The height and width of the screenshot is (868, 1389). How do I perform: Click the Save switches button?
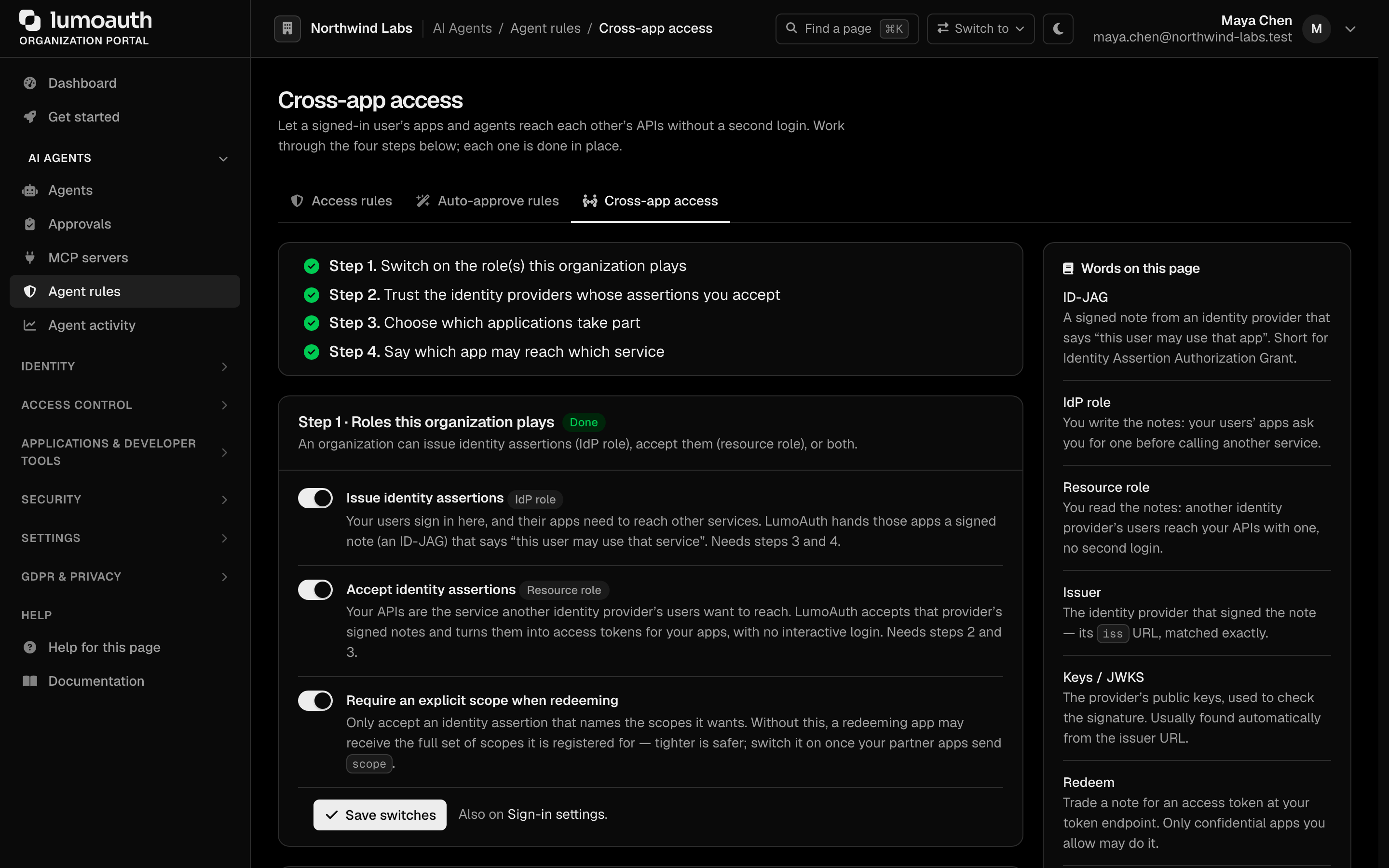(x=380, y=815)
